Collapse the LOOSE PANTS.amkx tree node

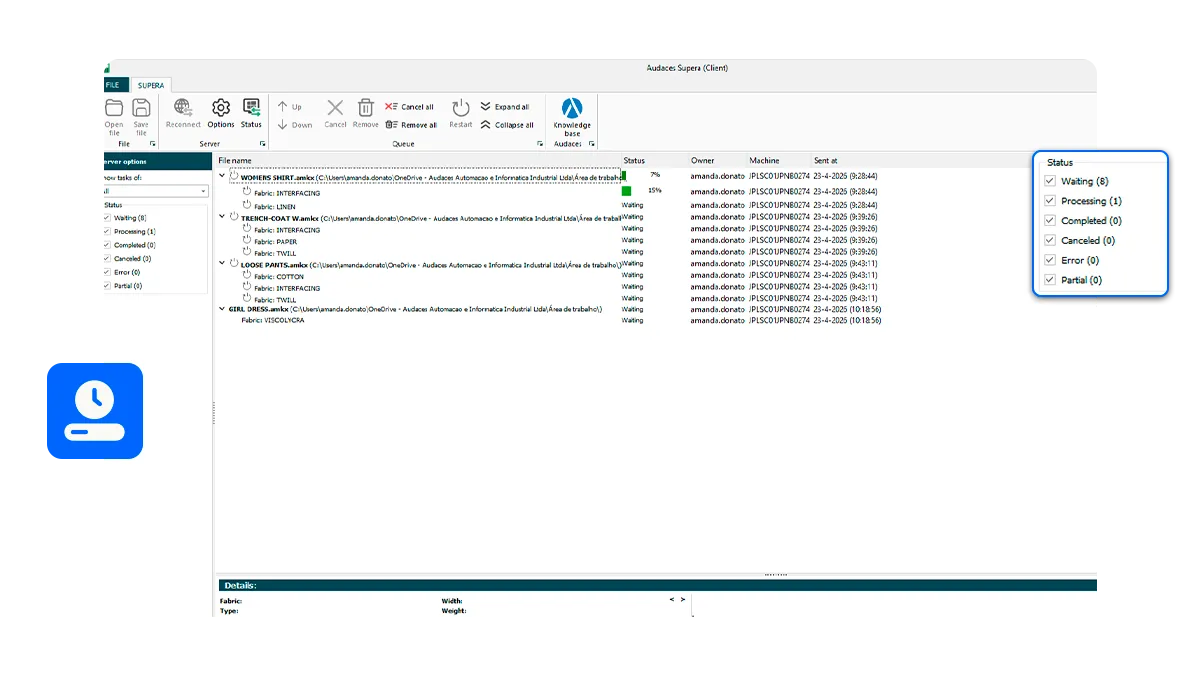pyautogui.click(x=222, y=263)
